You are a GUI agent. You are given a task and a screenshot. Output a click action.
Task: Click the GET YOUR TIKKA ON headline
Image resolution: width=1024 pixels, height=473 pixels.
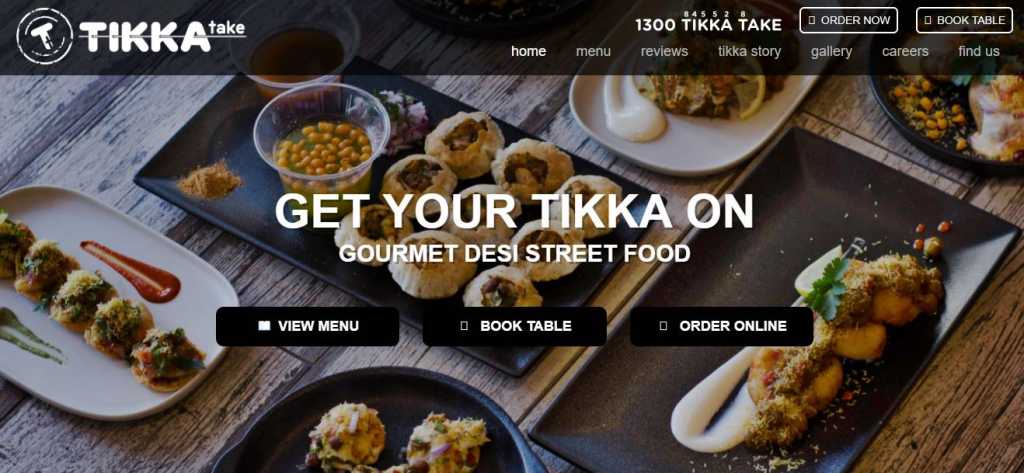tap(514, 211)
